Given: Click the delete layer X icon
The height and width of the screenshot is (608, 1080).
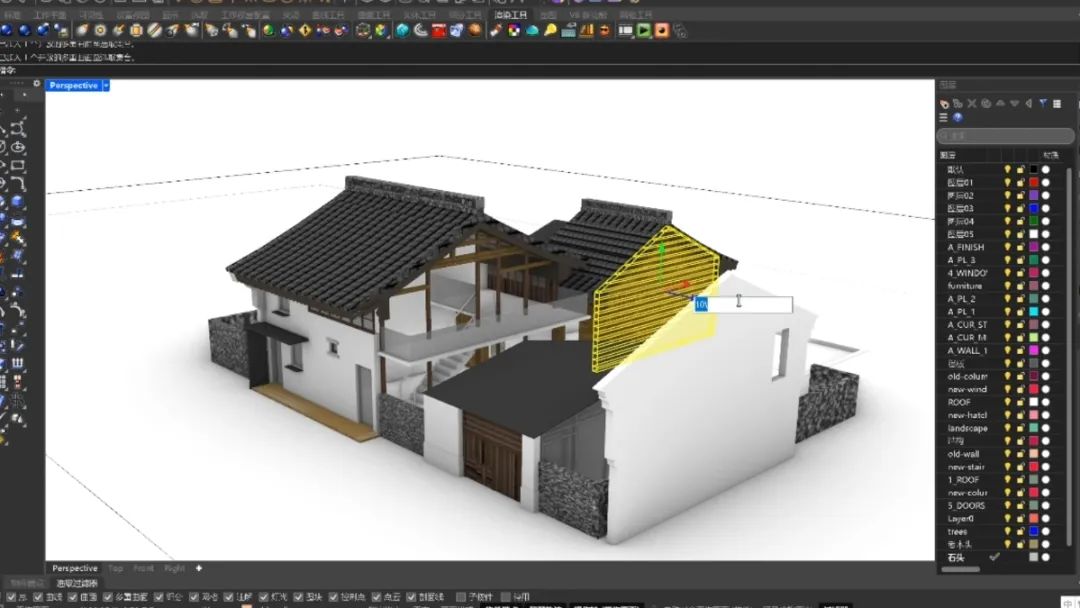Looking at the screenshot, I should [971, 104].
